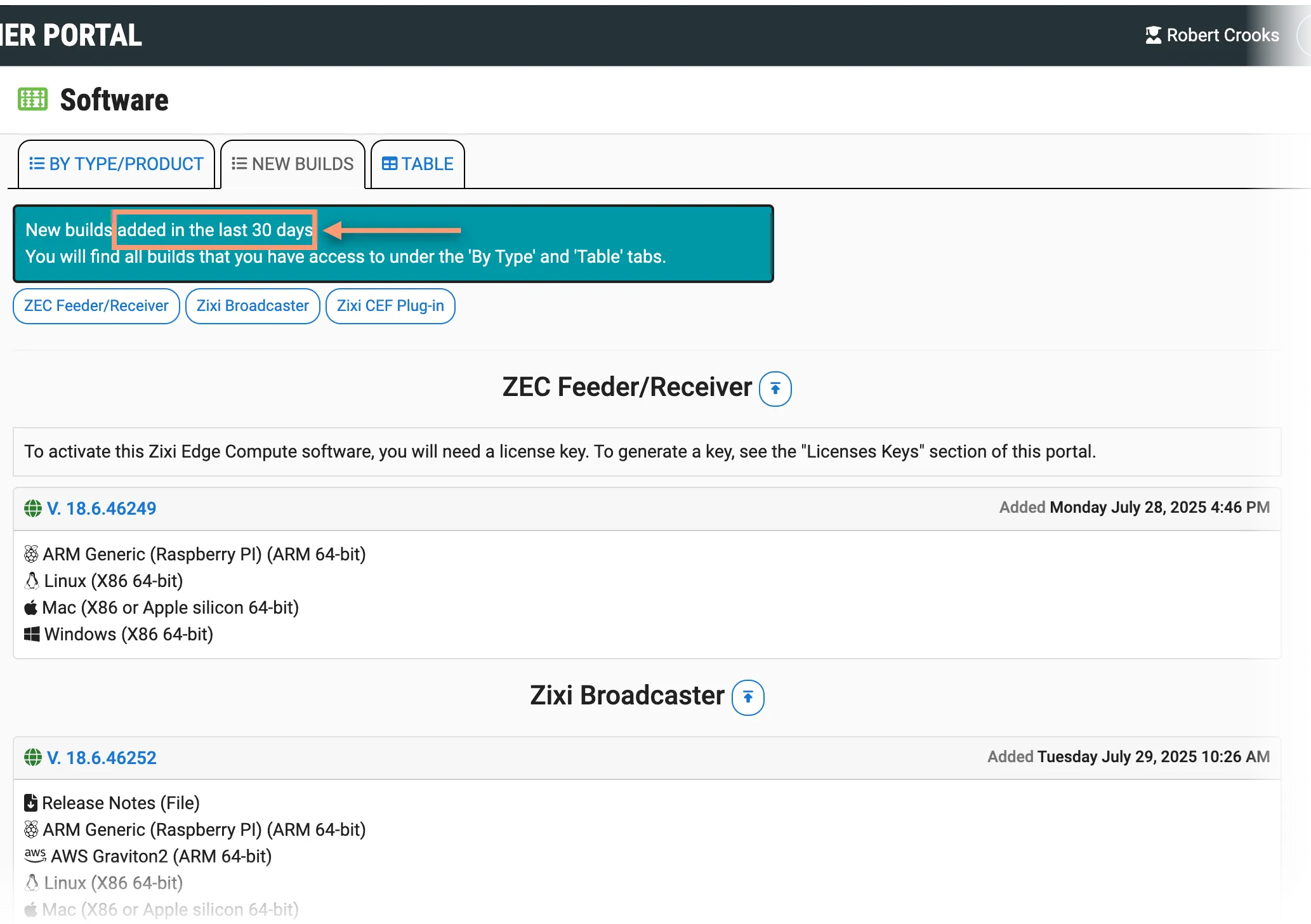This screenshot has height=924, width=1311.
Task: Click the globe icon beside V. 18.6.46252
Action: pos(33,757)
